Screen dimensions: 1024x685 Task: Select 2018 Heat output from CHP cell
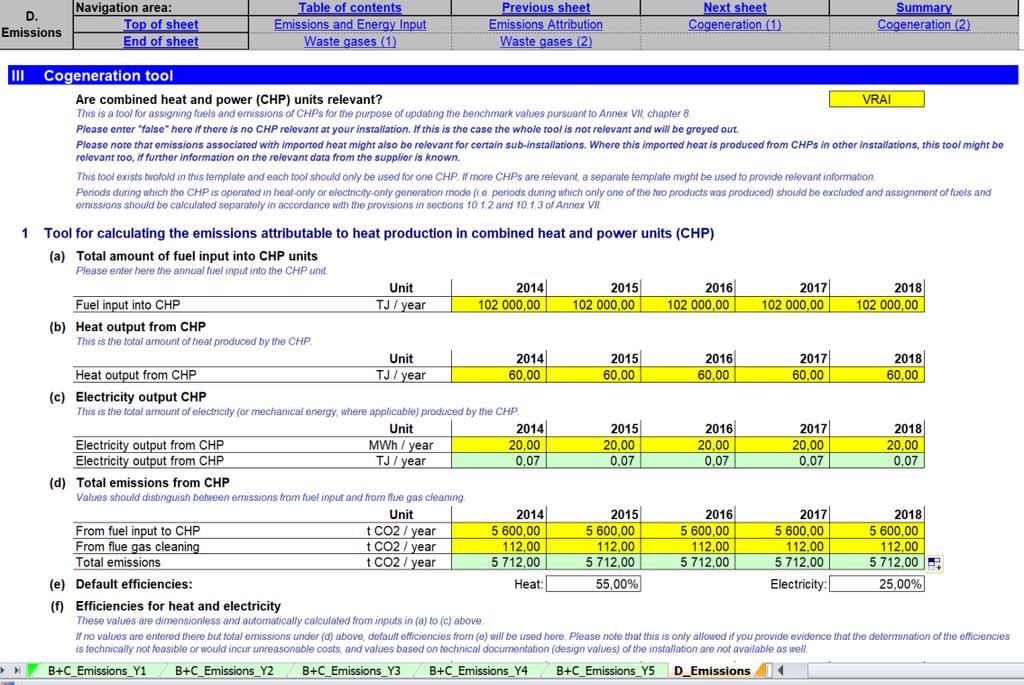pyautogui.click(x=877, y=375)
